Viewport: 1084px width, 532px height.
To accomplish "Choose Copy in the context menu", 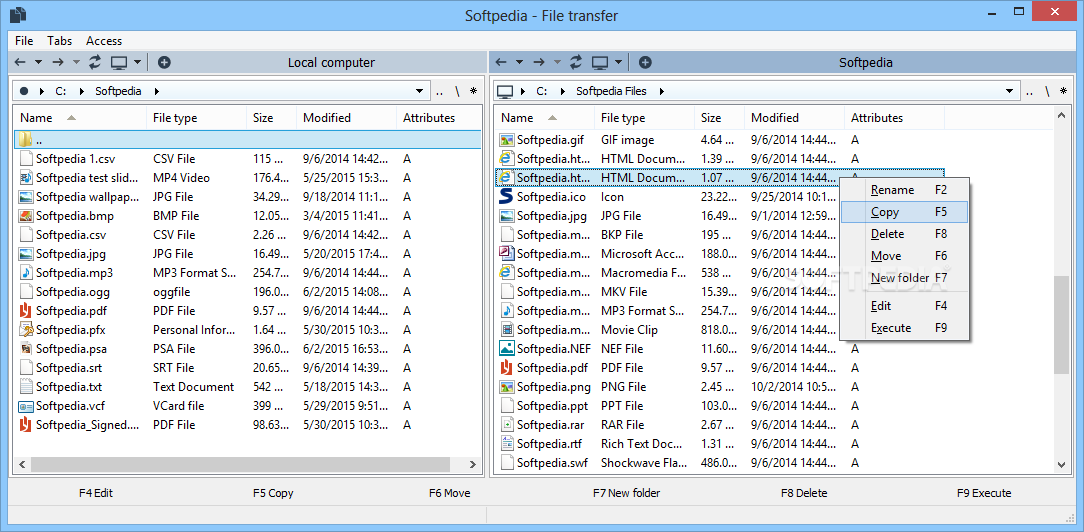I will tap(904, 212).
